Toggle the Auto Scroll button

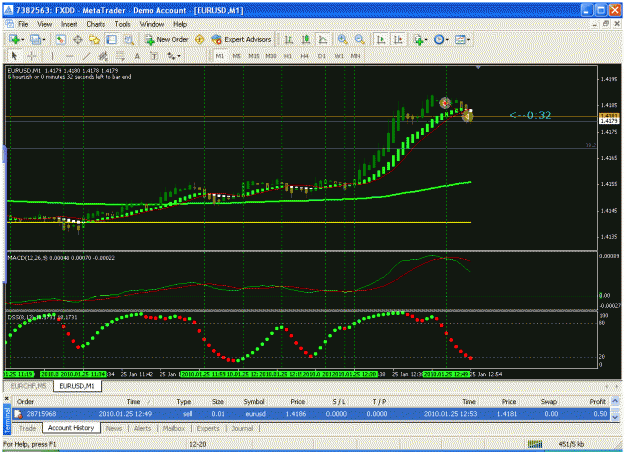[x=381, y=39]
